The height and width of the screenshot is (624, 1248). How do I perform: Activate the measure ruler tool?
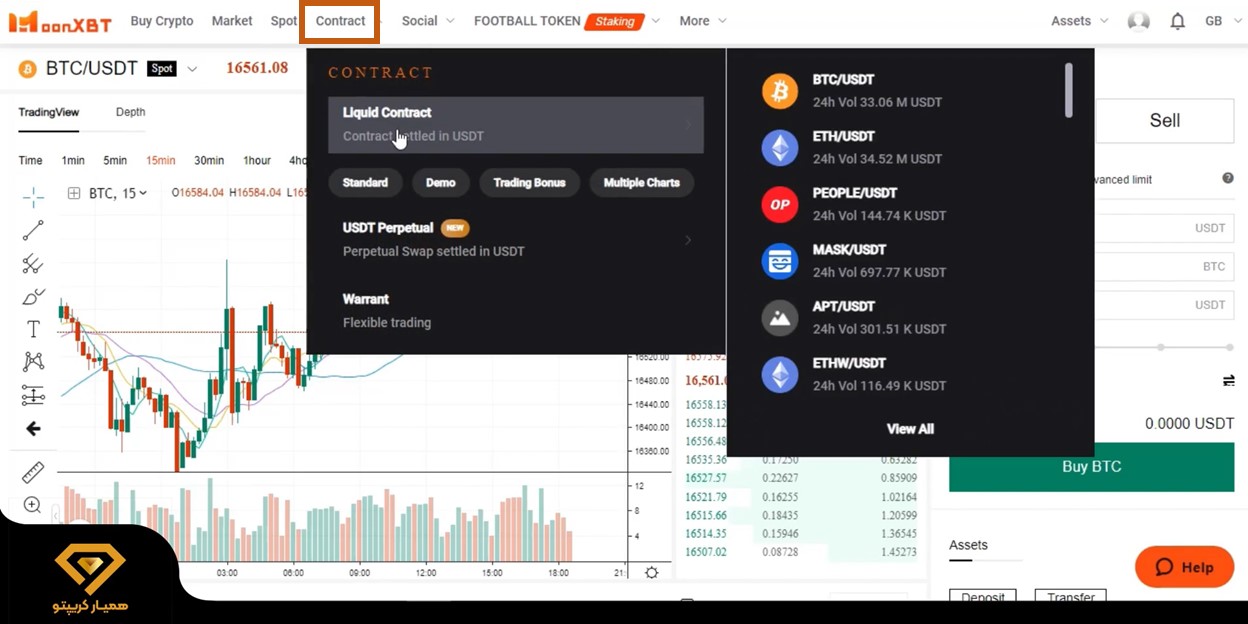click(32, 471)
